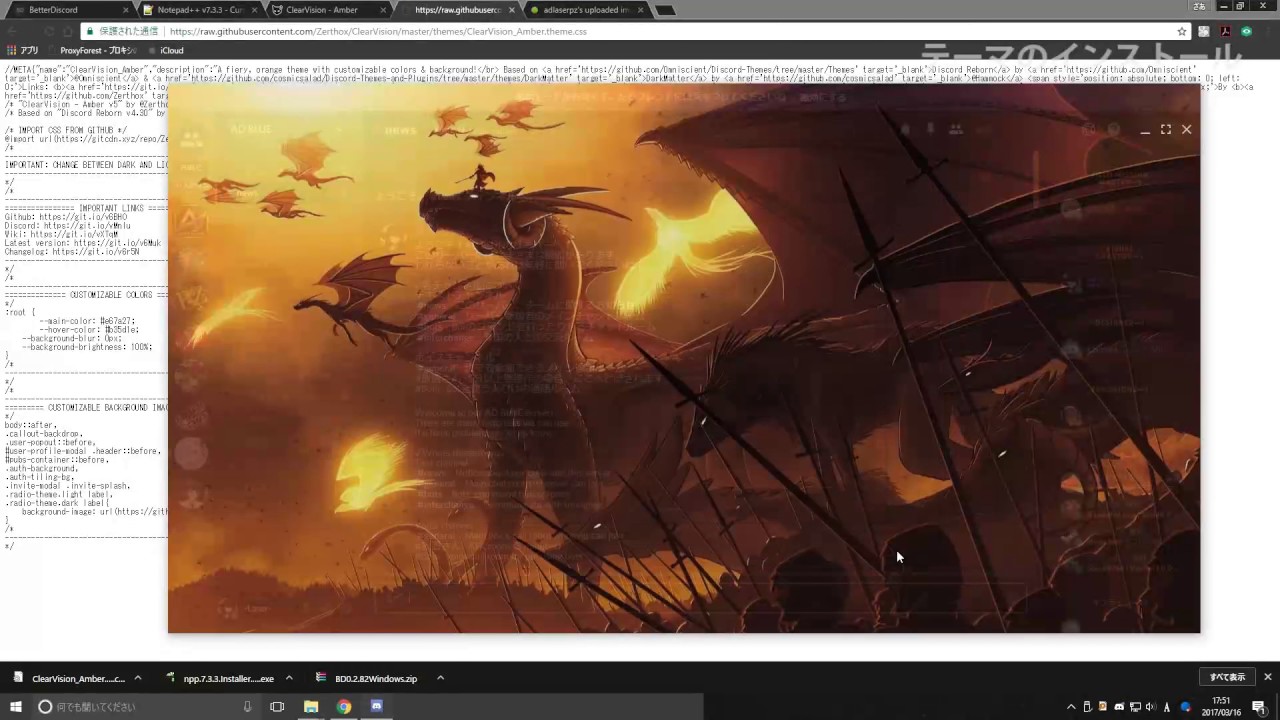The height and width of the screenshot is (720, 1280).
Task: Open File Explorer from taskbar
Action: pos(311,706)
